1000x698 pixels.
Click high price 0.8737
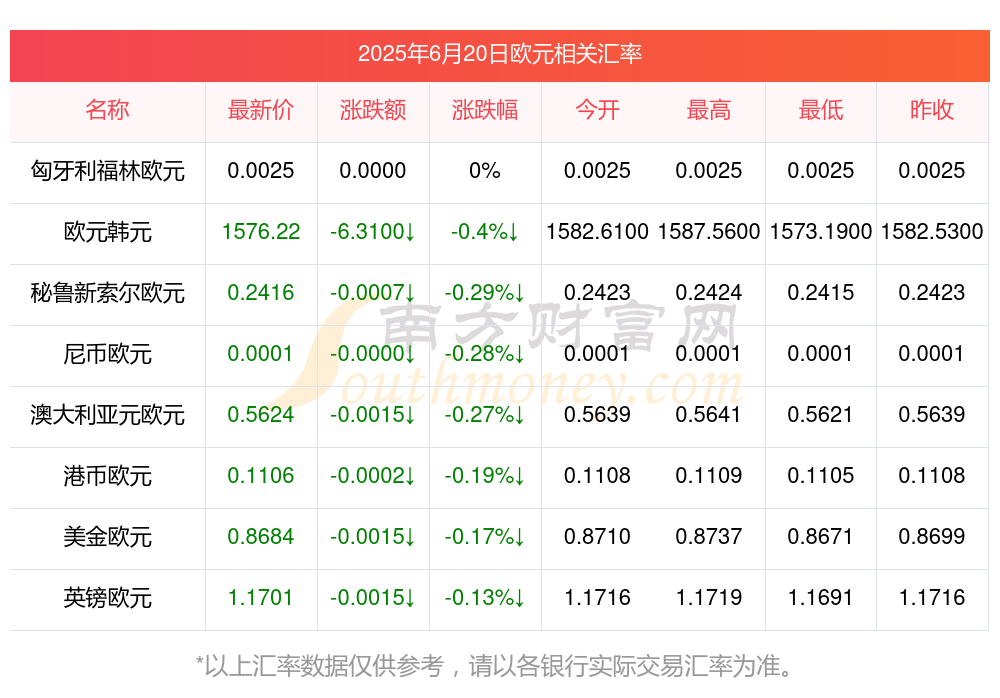(709, 537)
